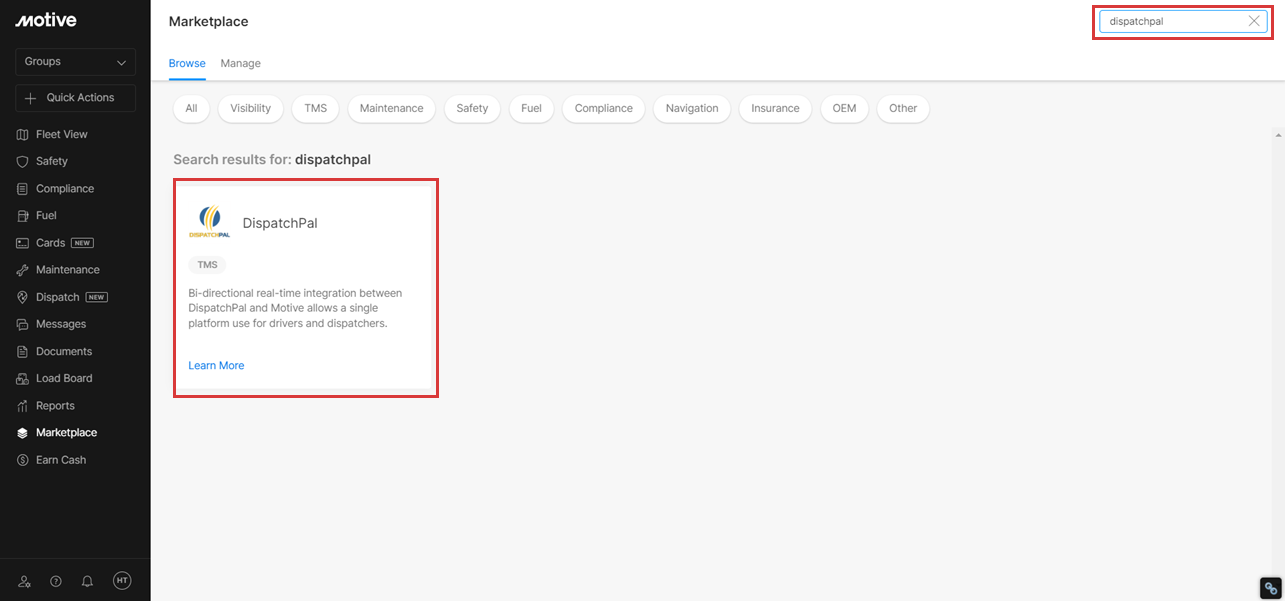Switch to the Browse tab
Screen dimensions: 1285x601
coord(187,63)
